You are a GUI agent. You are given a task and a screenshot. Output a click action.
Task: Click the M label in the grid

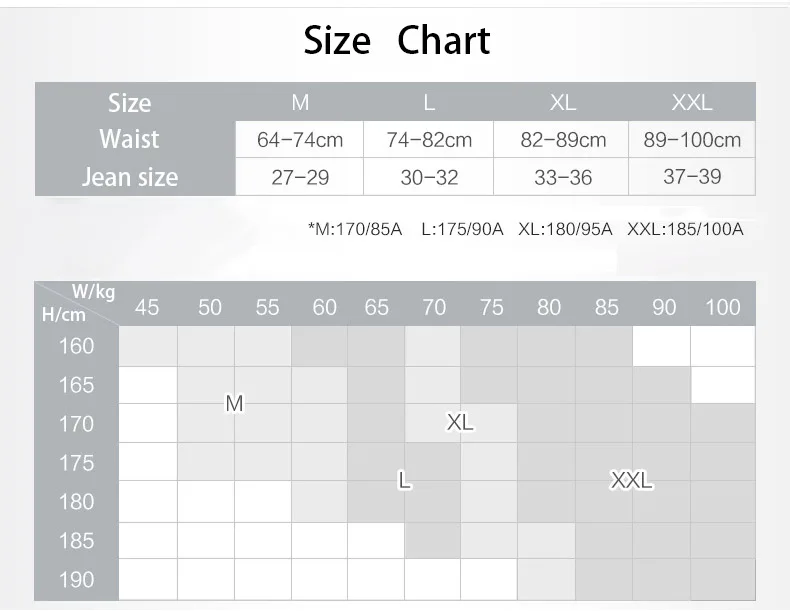click(x=234, y=403)
